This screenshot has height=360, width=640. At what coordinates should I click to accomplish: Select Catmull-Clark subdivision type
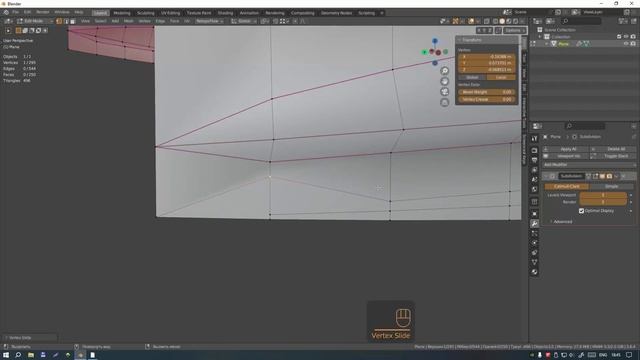[567, 187]
